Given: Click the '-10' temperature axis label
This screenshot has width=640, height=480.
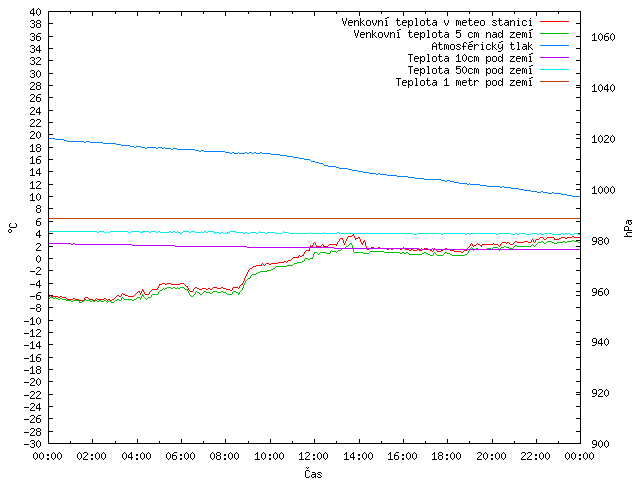Looking at the screenshot, I should tap(33, 321).
